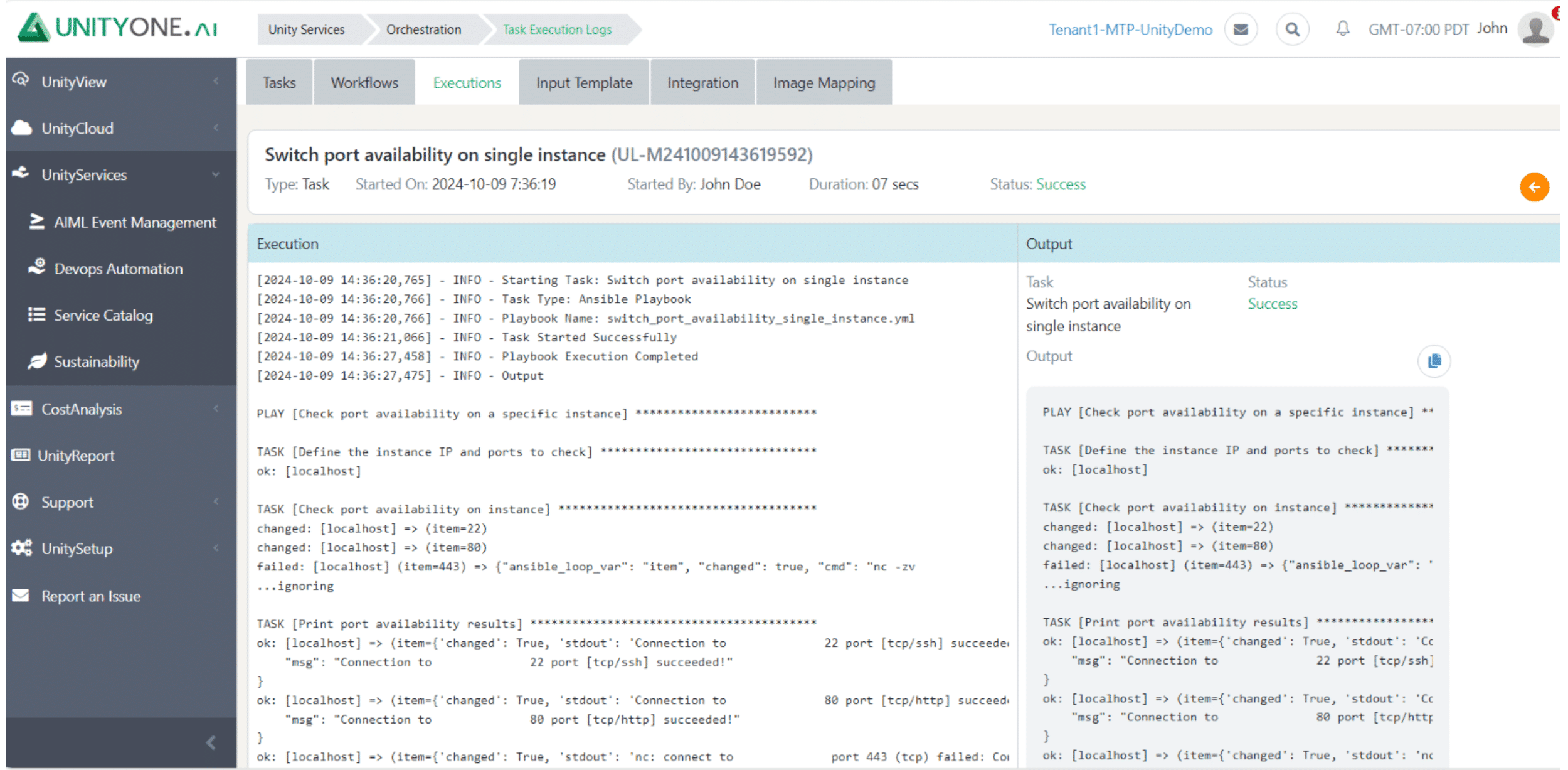
Task: Click the UnitySetup gears icon
Action: click(22, 548)
